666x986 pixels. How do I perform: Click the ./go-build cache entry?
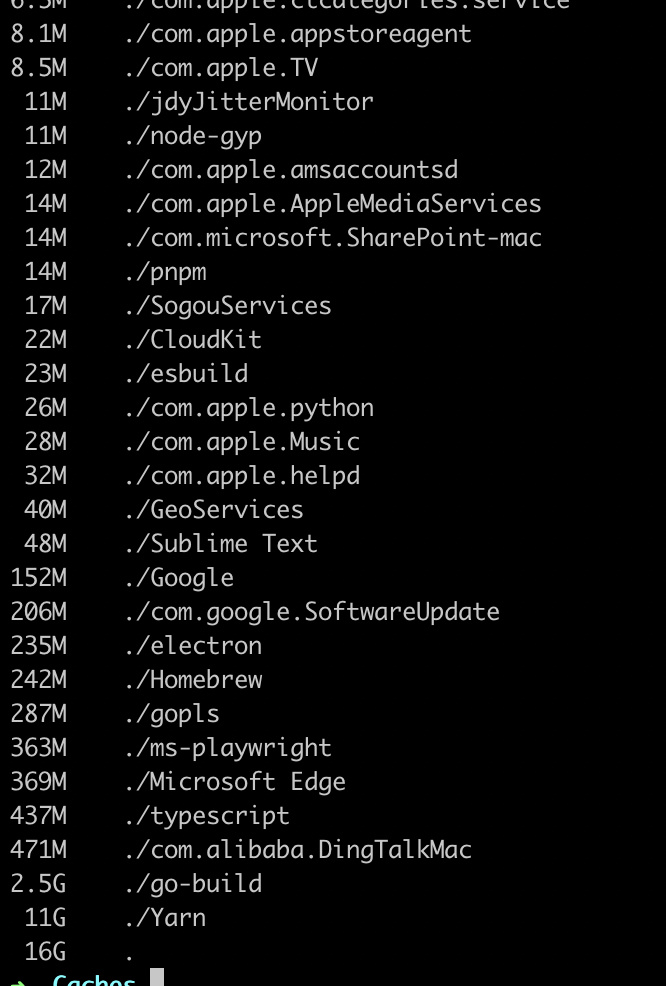(193, 883)
